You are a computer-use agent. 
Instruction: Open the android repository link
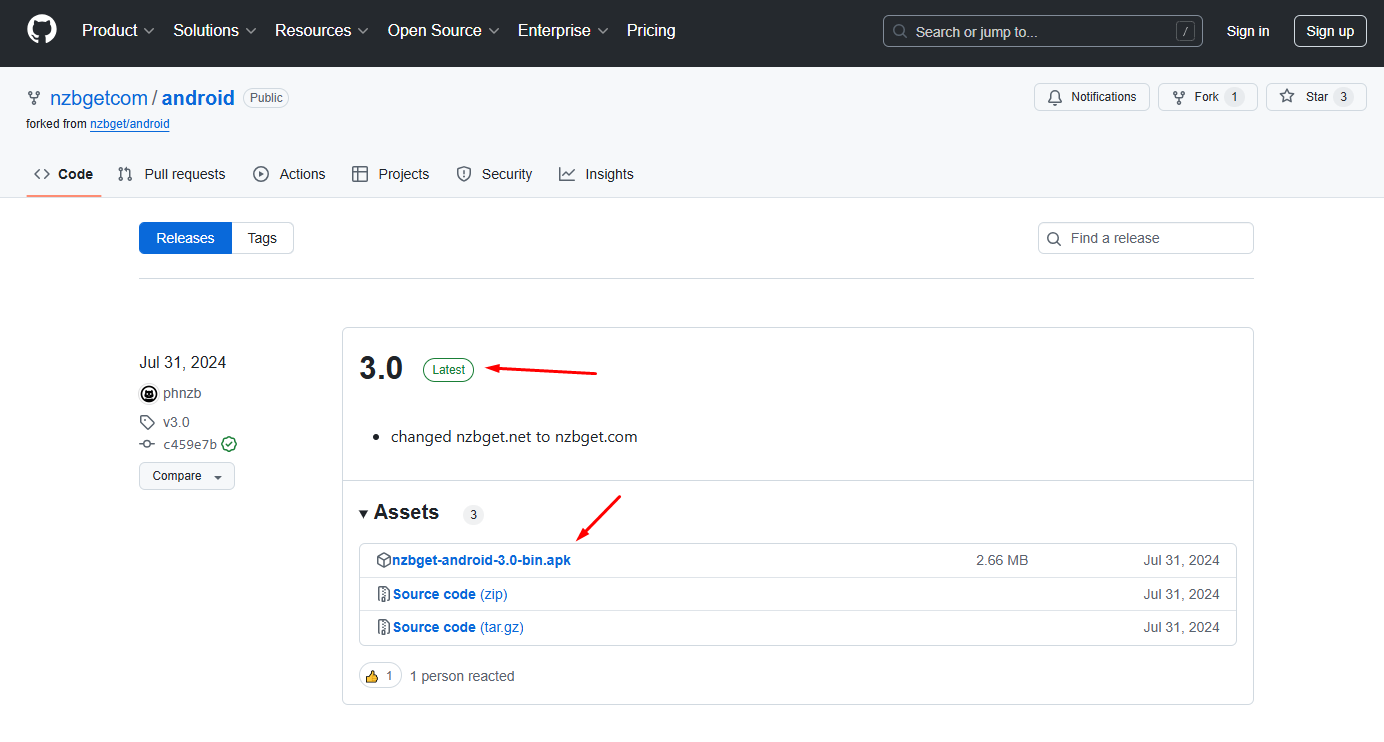tap(198, 98)
